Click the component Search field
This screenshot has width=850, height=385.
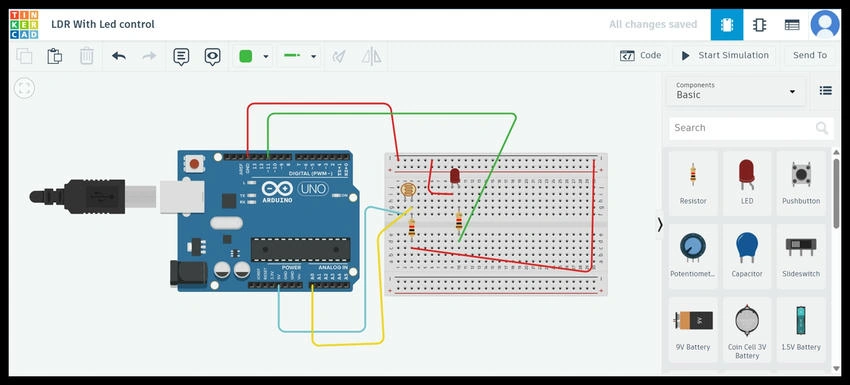click(751, 128)
